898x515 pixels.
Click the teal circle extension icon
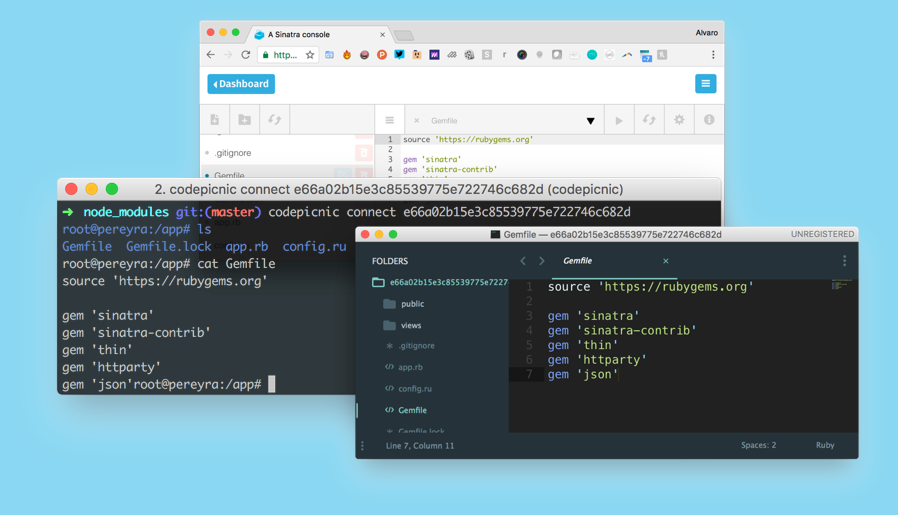592,55
